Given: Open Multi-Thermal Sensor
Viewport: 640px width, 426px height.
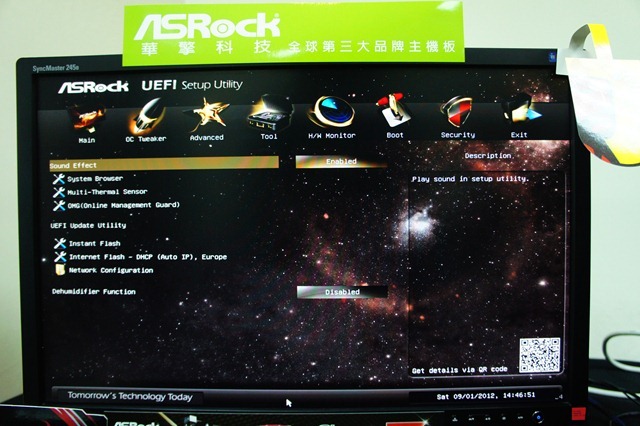Looking at the screenshot, I should [107, 192].
